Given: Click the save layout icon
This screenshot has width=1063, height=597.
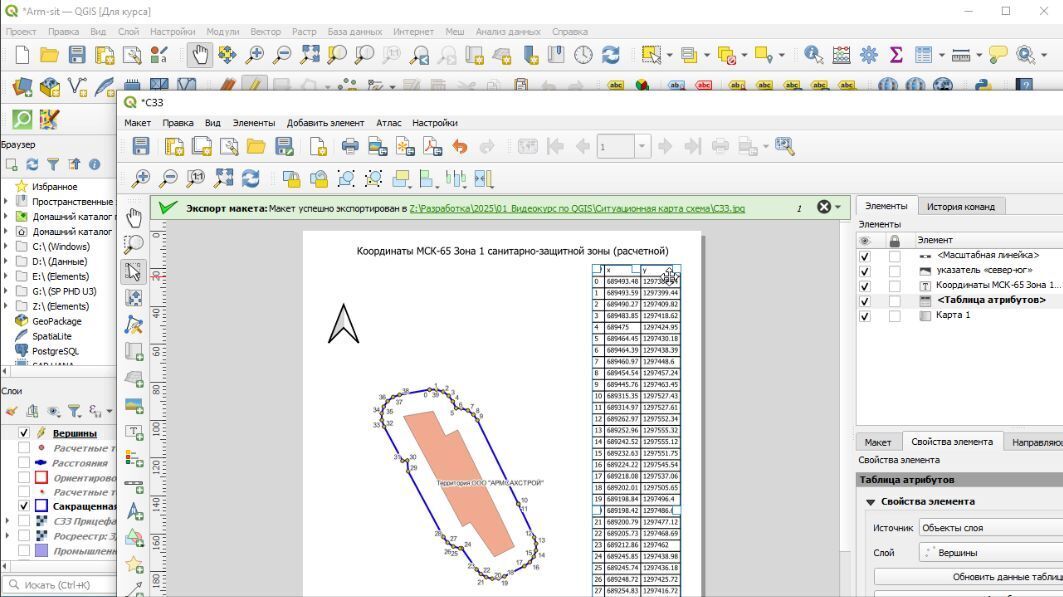Looking at the screenshot, I should [141, 147].
